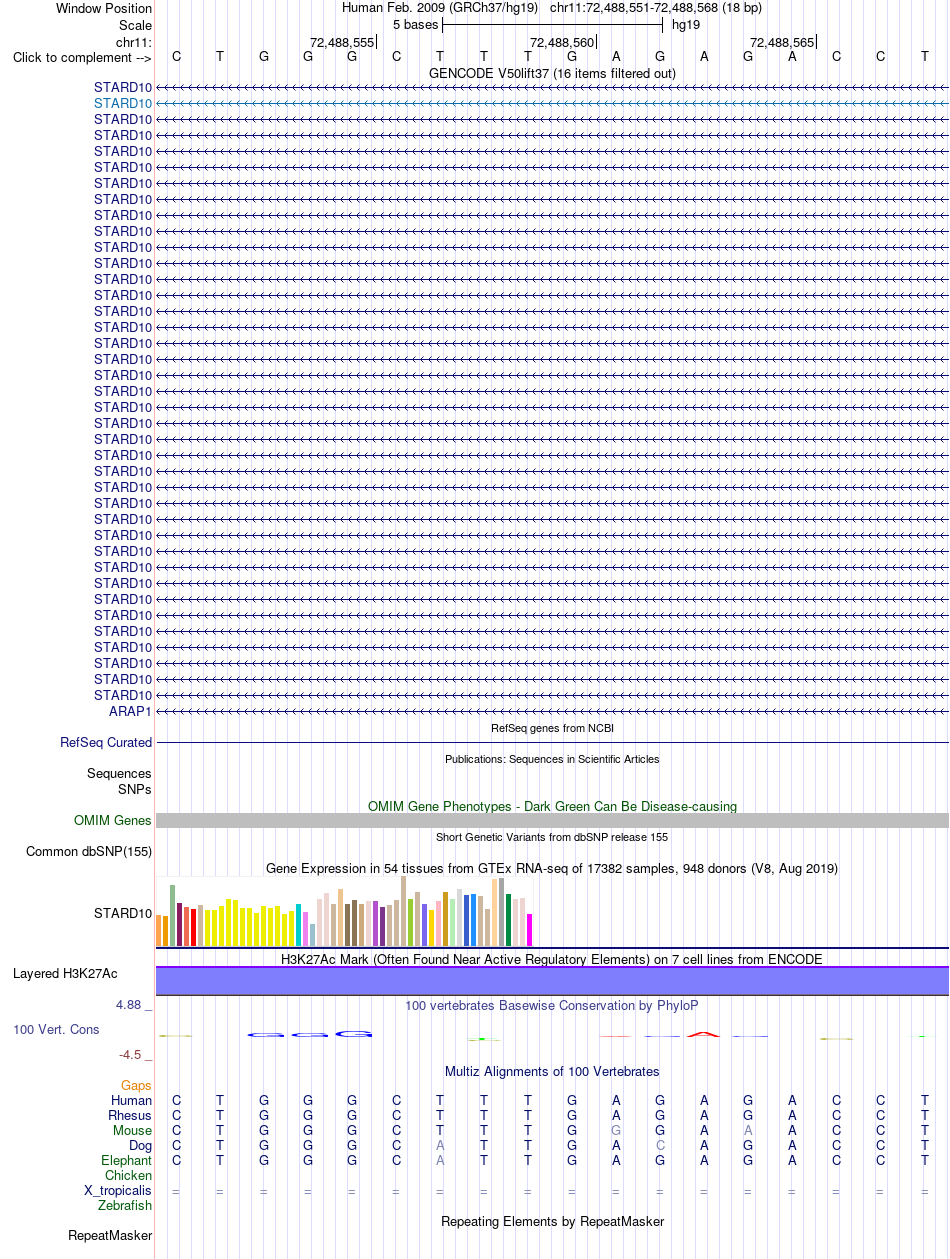Open 'Short Genetic Variants from dbSNP release 155'
The height and width of the screenshot is (1259, 950).
552,837
